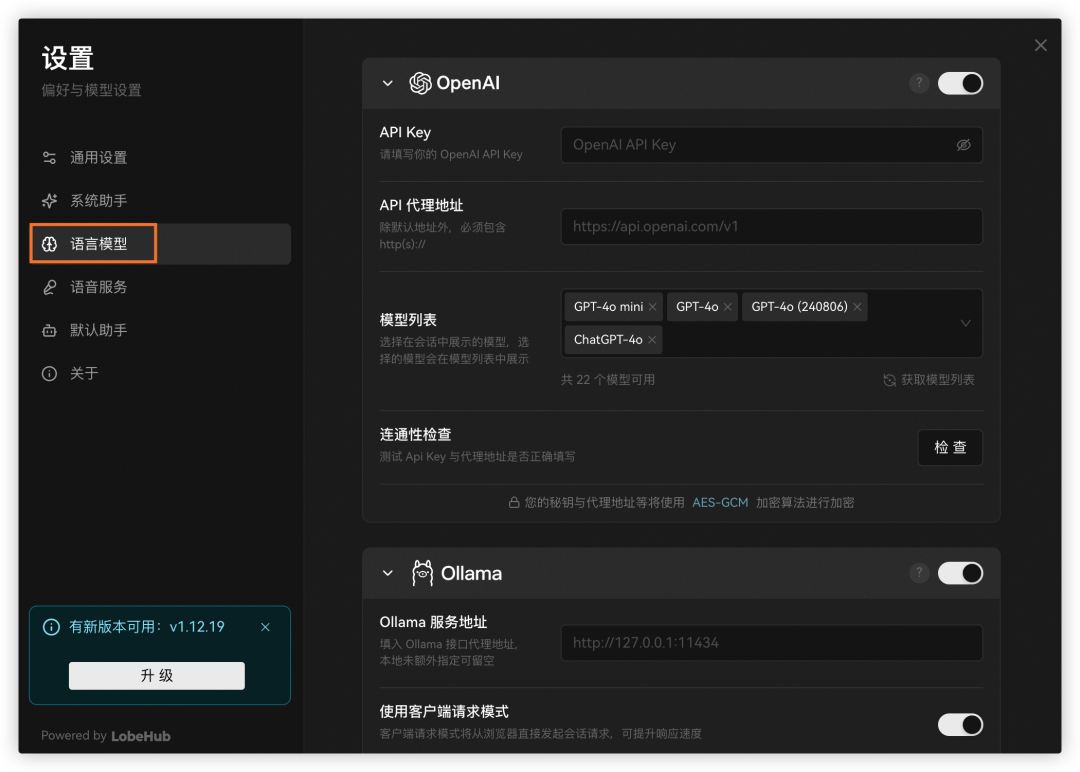Open 通用设置 in the settings sidebar

click(x=160, y=158)
